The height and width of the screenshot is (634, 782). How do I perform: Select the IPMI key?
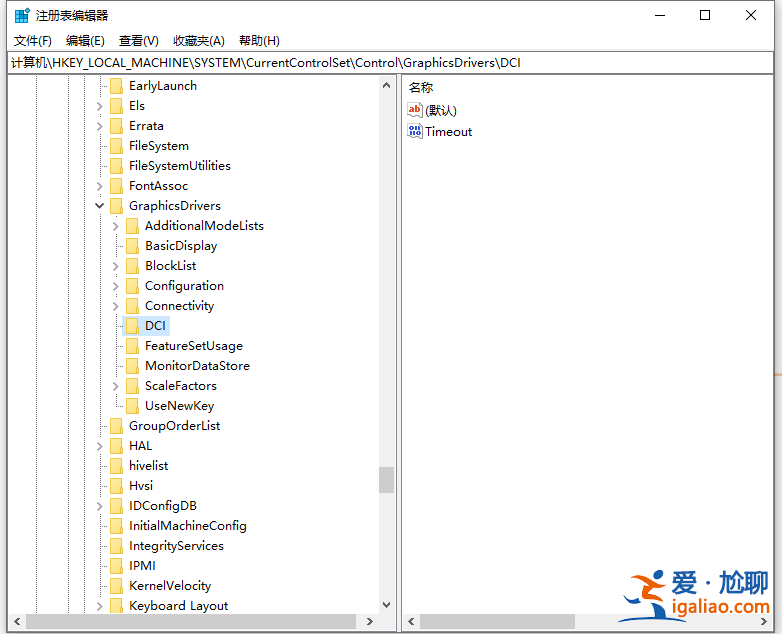coord(142,566)
